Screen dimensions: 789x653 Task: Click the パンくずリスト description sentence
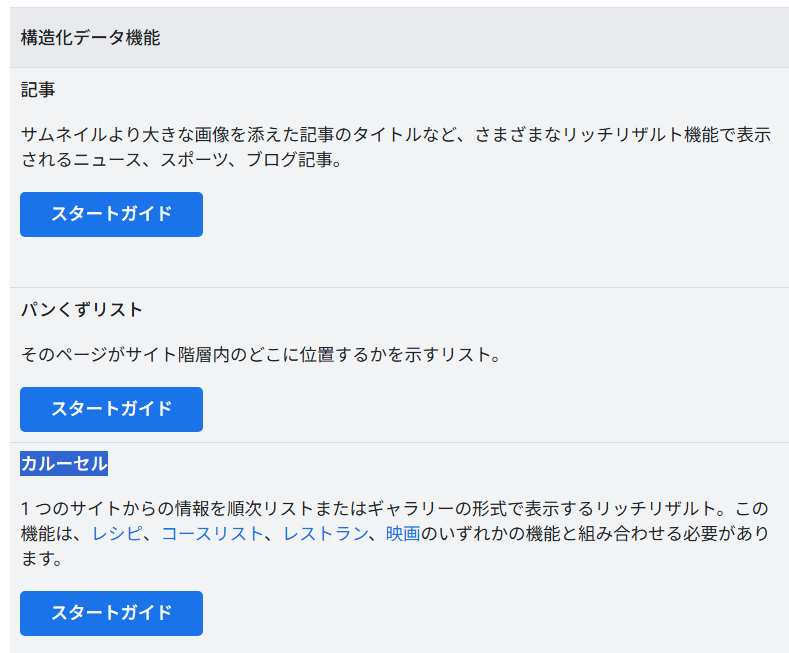pos(260,355)
